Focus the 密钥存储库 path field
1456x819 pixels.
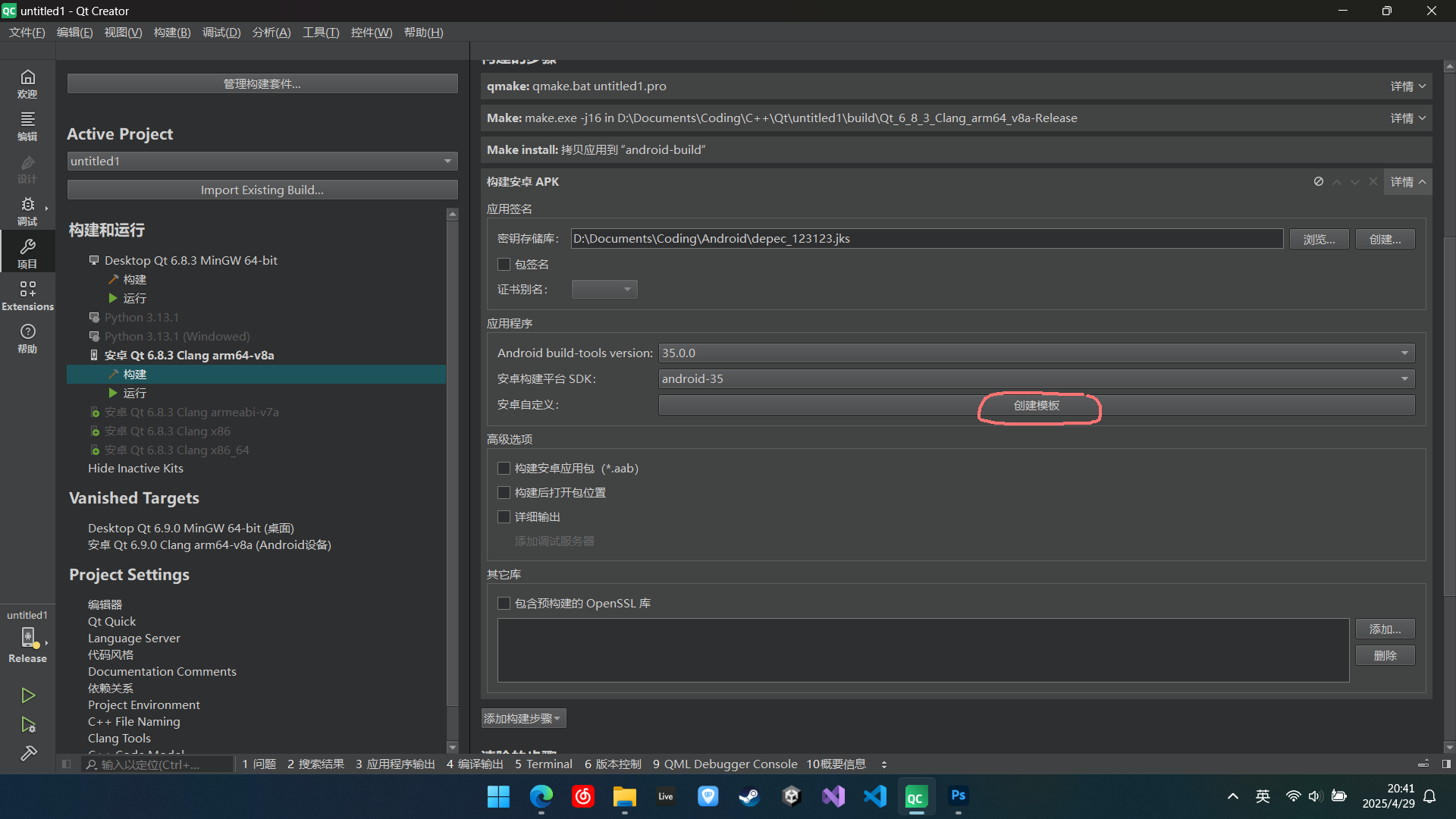pyautogui.click(x=927, y=239)
